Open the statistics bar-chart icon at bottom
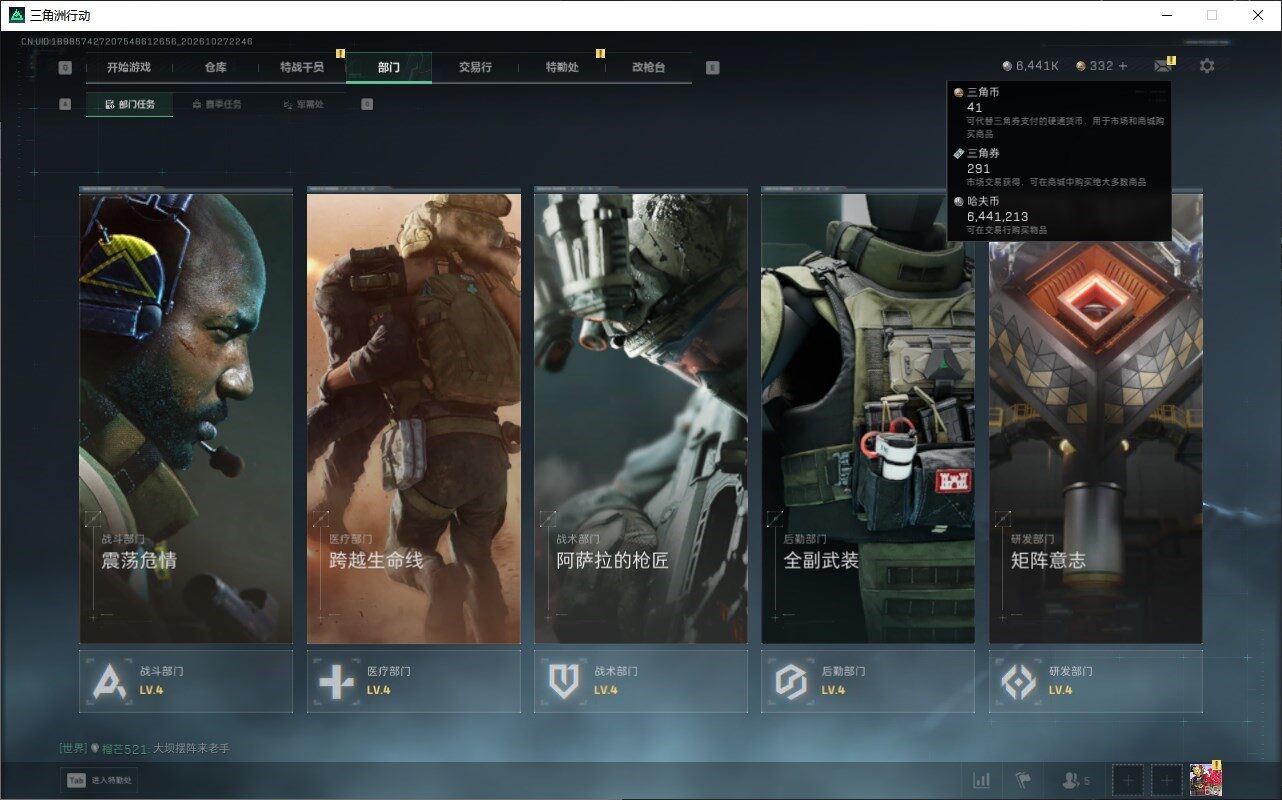The height and width of the screenshot is (800, 1282). point(982,780)
